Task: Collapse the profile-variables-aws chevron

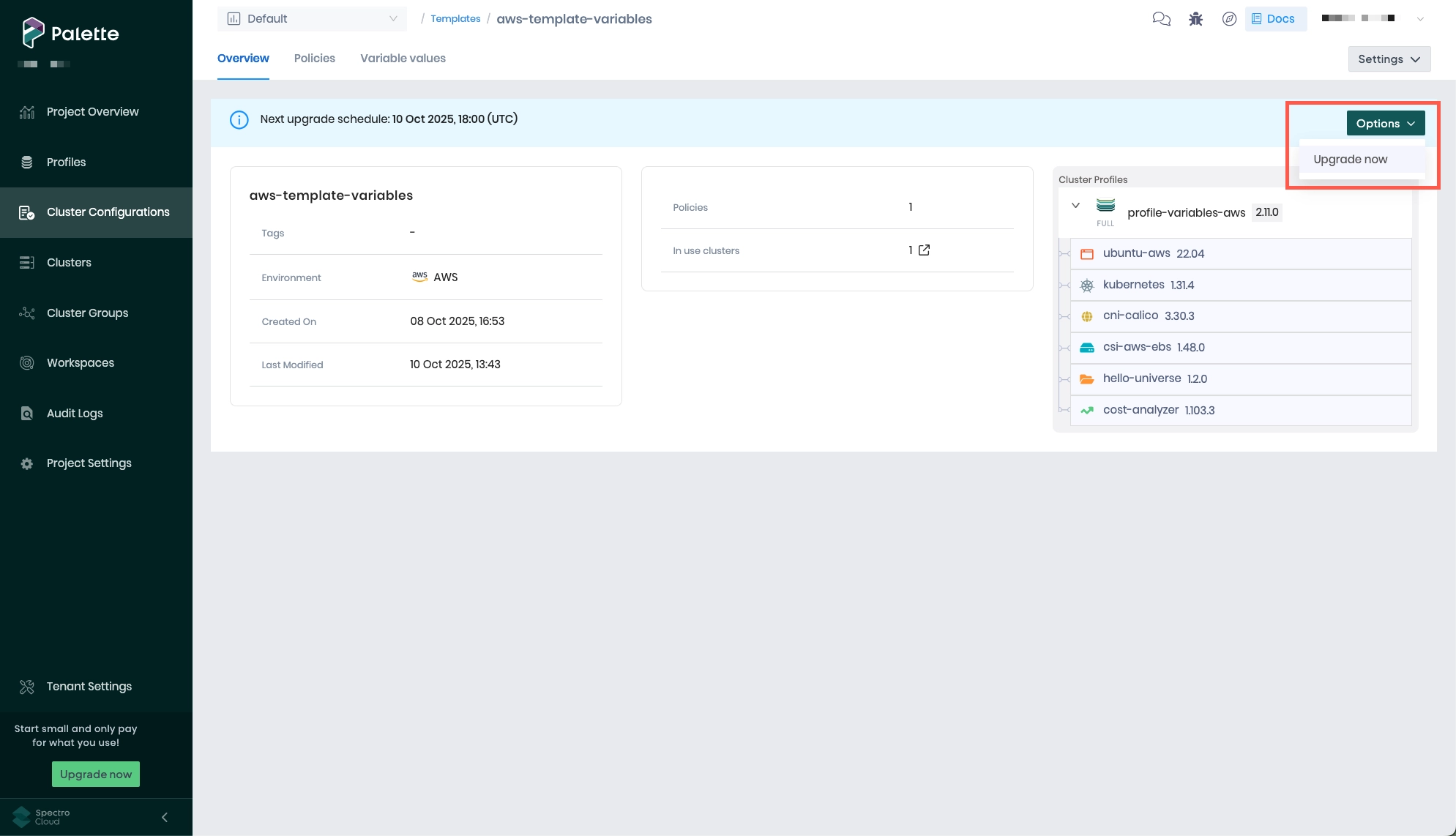Action: [x=1075, y=206]
